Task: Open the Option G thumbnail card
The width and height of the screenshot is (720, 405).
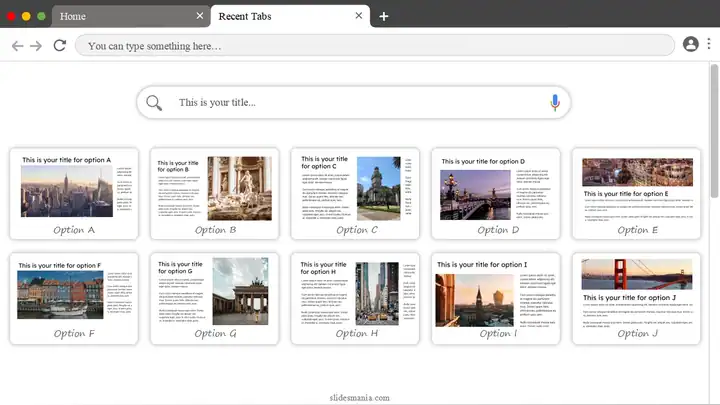Action: click(x=214, y=298)
